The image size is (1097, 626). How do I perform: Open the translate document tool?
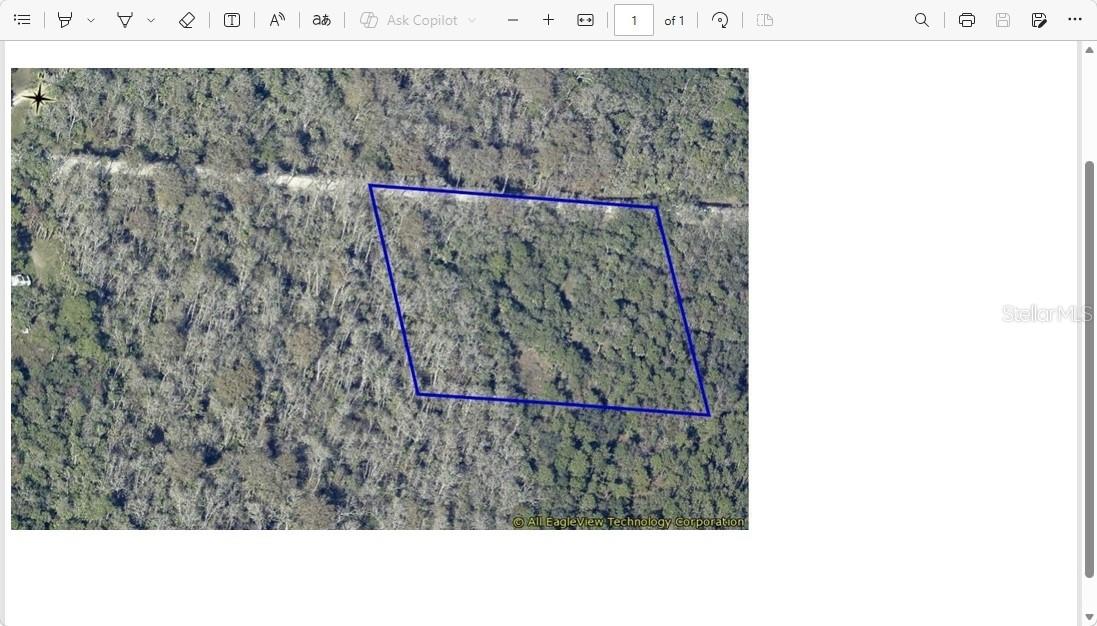321,19
